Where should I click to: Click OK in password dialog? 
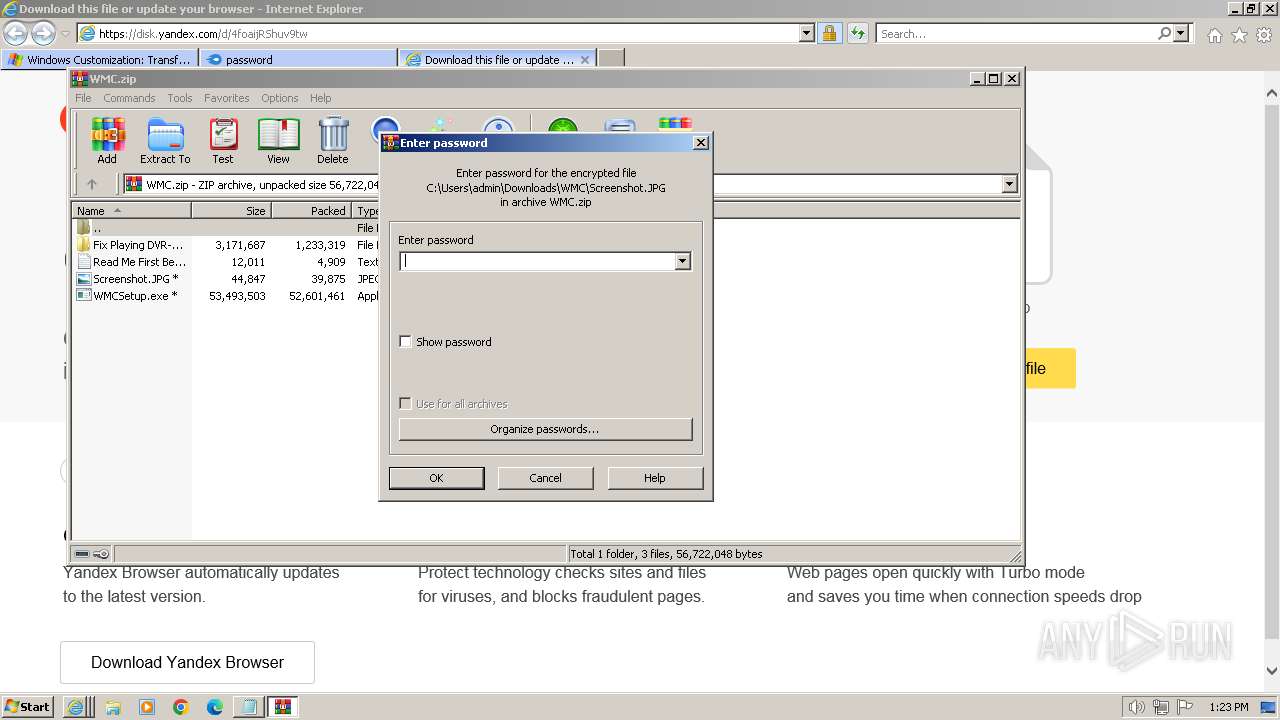tap(436, 478)
